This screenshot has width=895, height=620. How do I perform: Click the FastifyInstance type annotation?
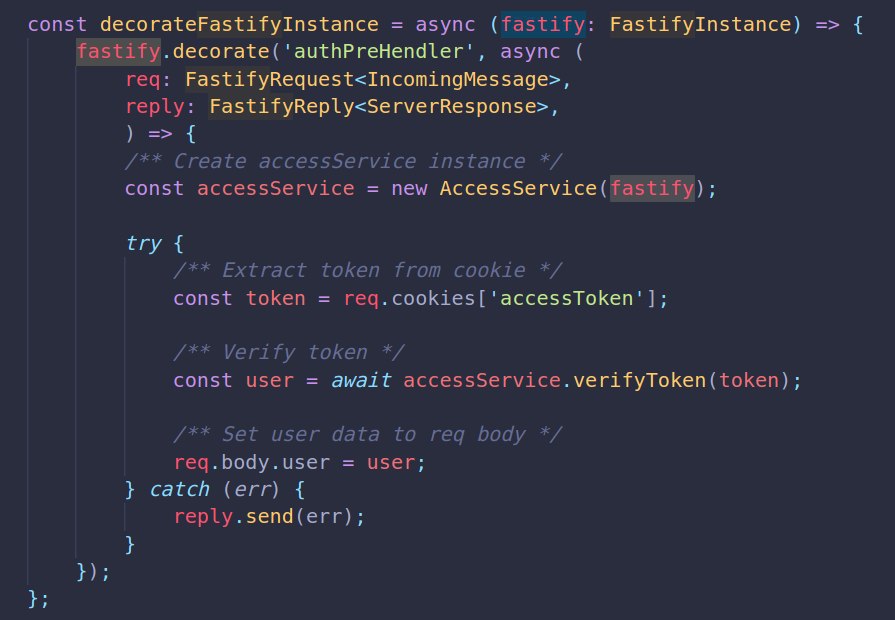(x=701, y=25)
